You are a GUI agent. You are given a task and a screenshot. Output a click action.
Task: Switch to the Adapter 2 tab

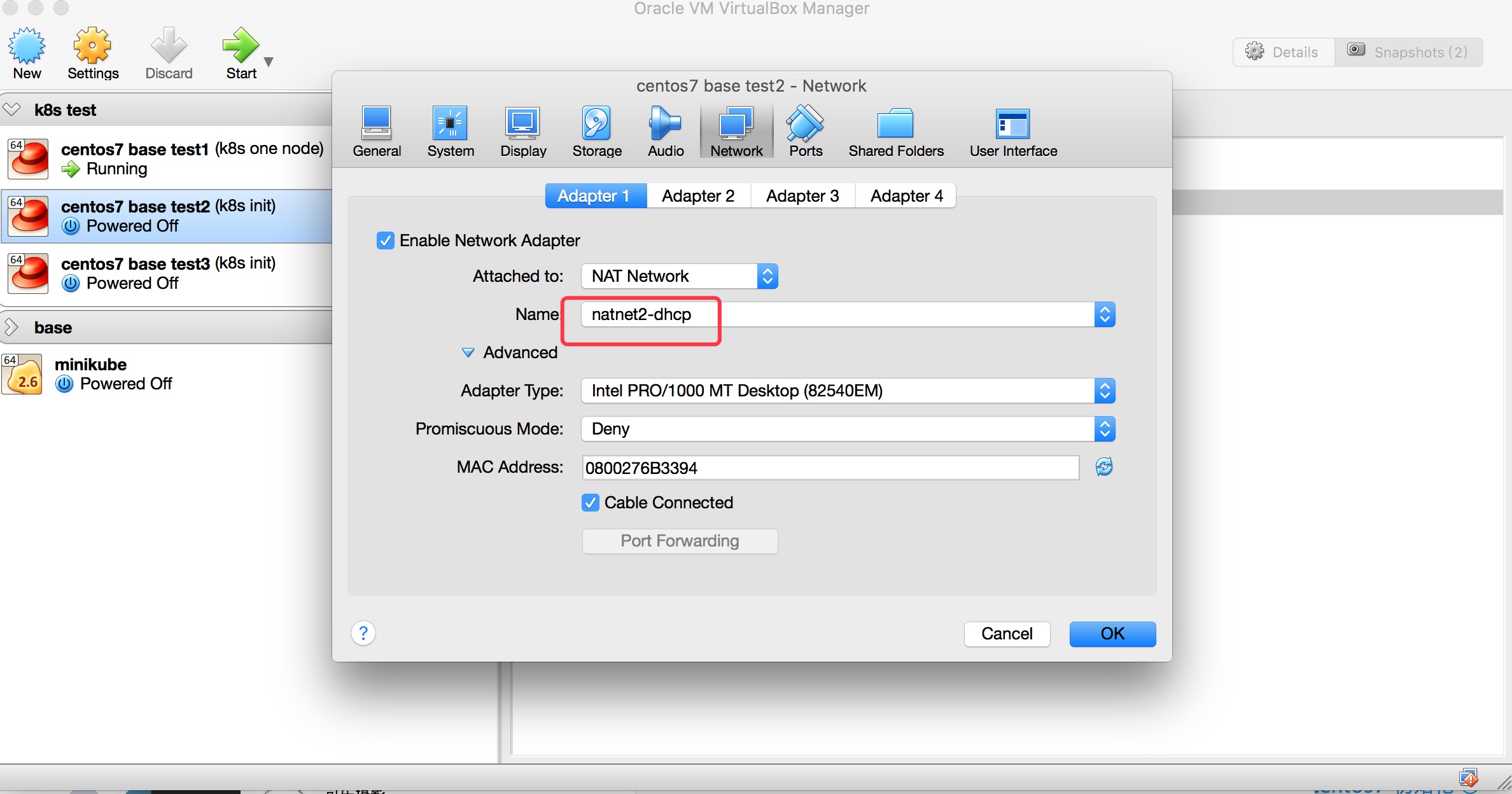698,196
